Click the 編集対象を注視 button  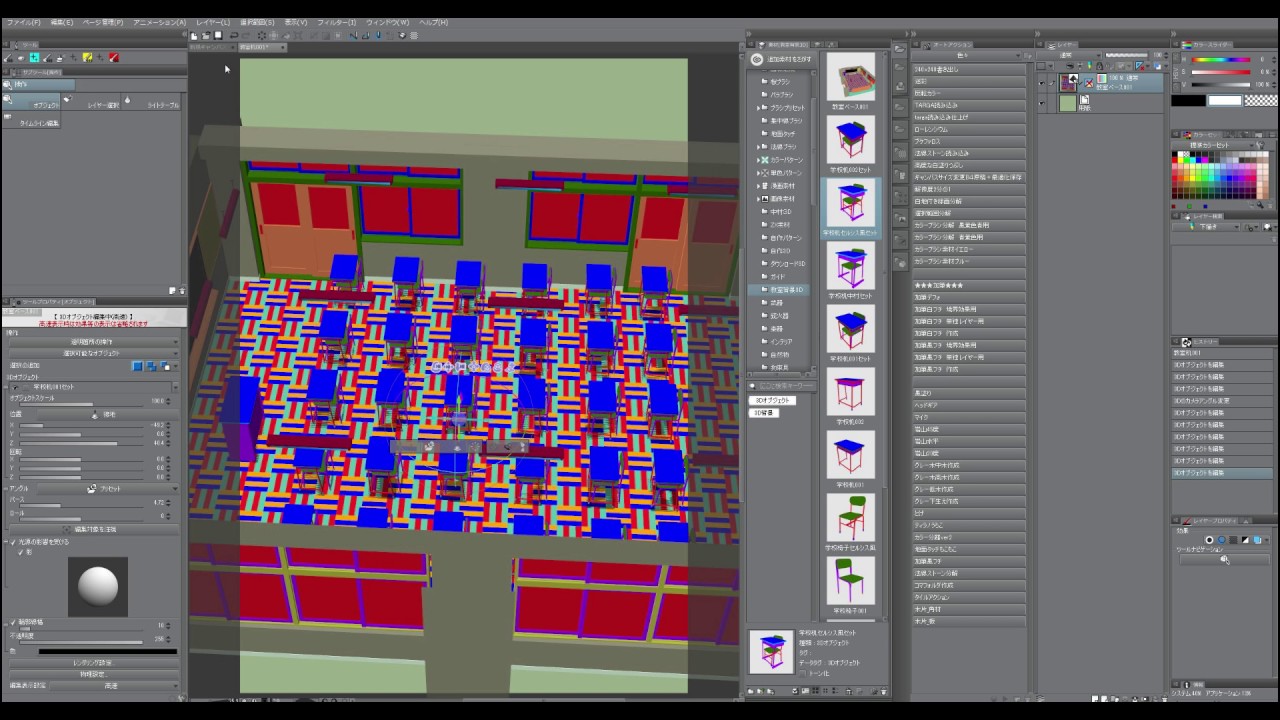[x=95, y=529]
